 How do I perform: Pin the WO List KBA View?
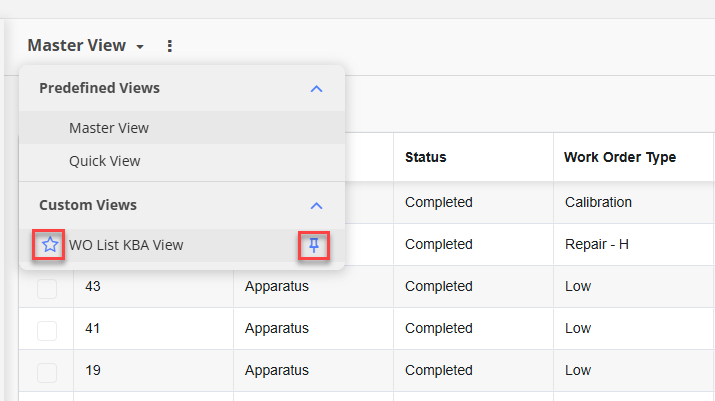coord(314,245)
